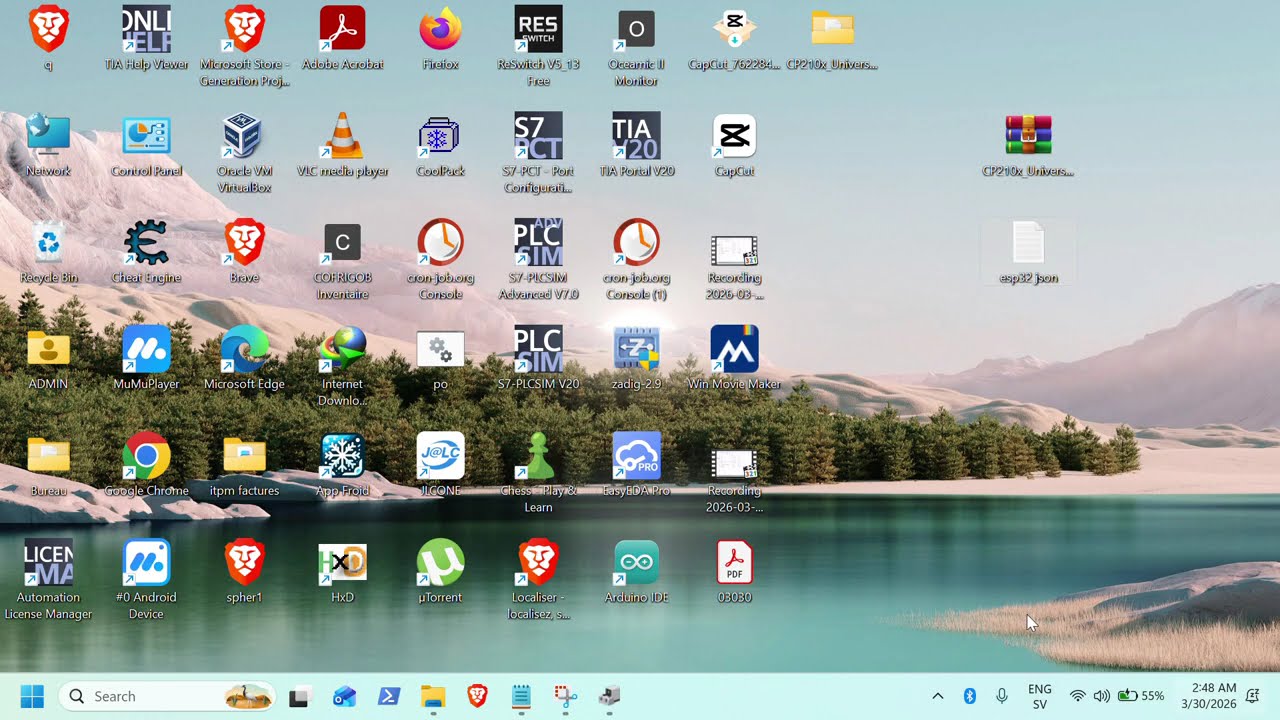Click the taskbar Search box
The height and width of the screenshot is (720, 1280).
(x=167, y=696)
